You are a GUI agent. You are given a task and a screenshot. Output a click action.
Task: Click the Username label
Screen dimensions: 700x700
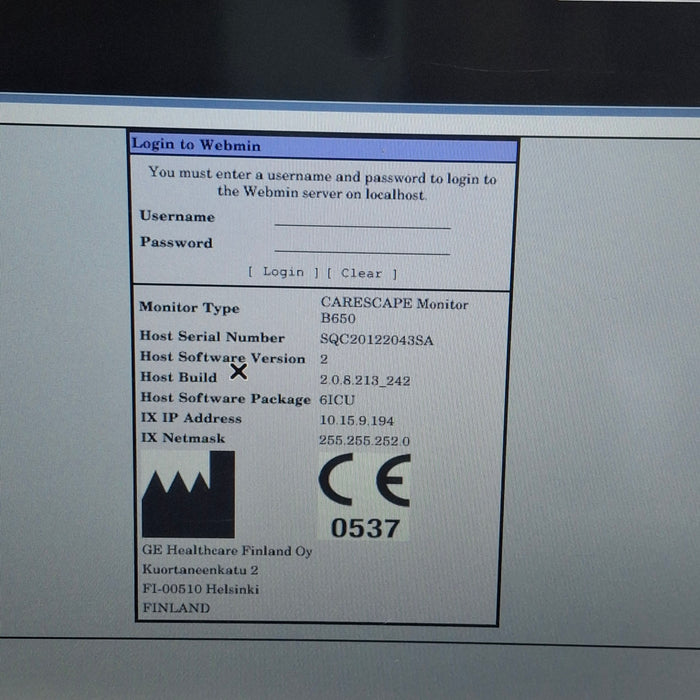point(177,217)
